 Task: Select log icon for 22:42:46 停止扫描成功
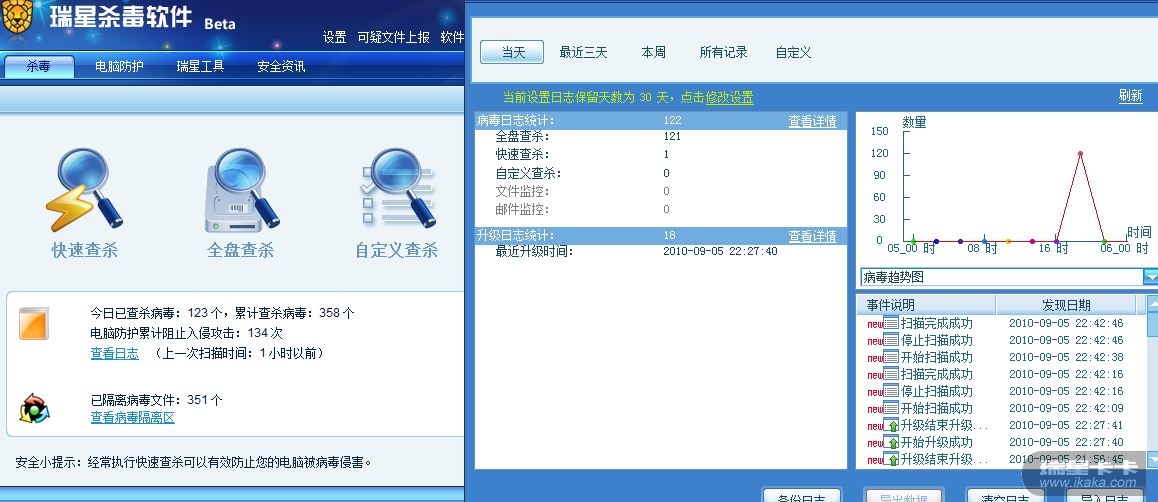click(x=891, y=340)
